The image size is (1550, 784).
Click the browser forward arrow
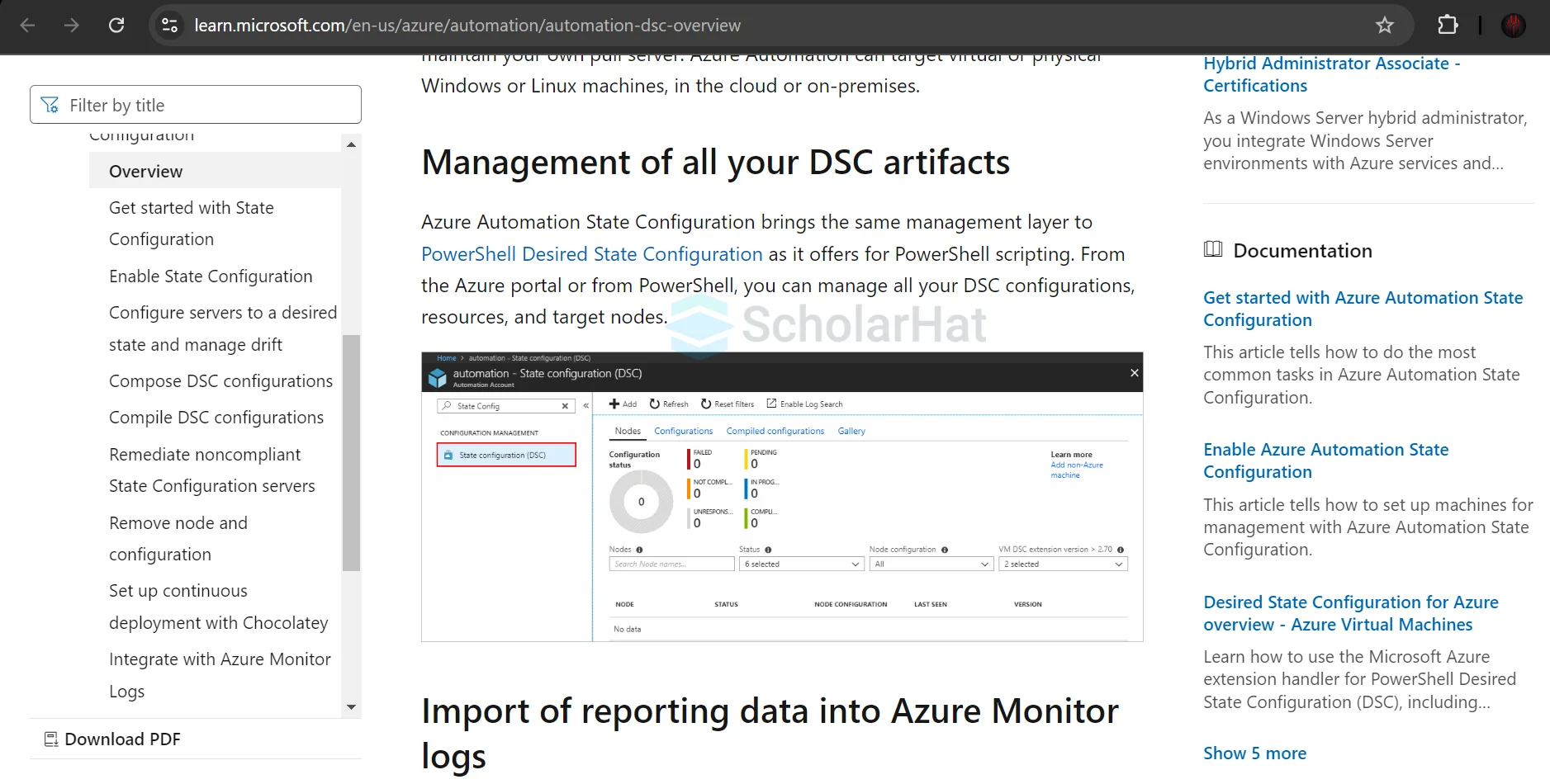(72, 26)
